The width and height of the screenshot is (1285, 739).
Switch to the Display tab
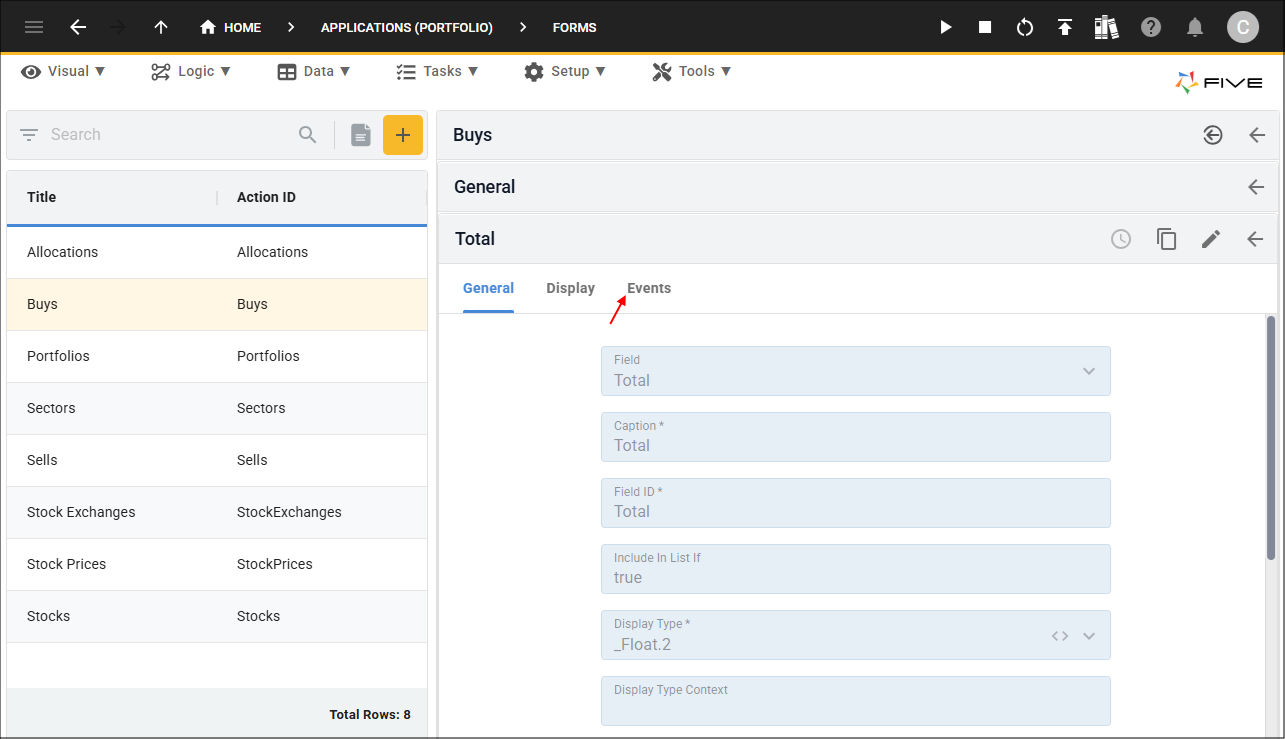coord(570,288)
